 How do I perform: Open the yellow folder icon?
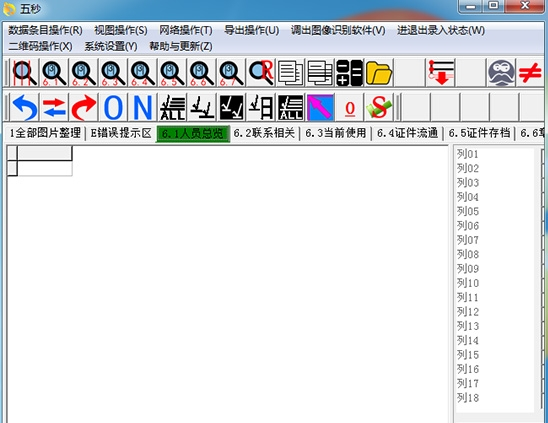pyautogui.click(x=379, y=73)
